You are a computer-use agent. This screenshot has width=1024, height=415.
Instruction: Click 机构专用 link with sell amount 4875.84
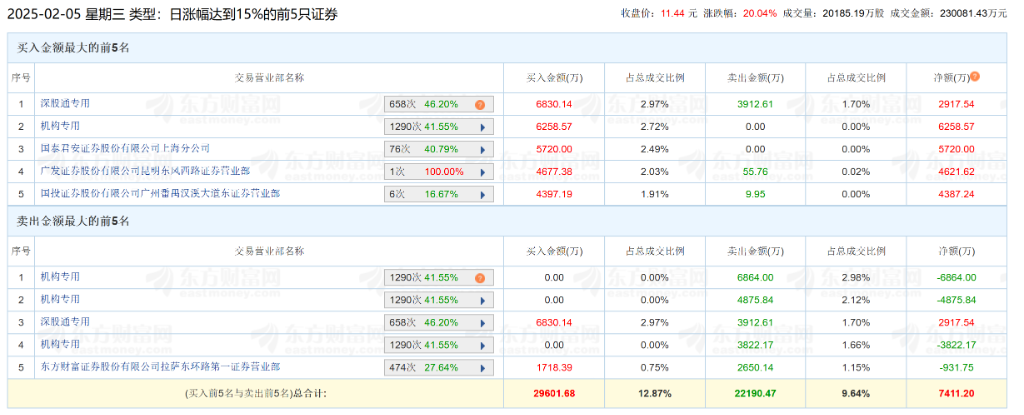(59, 299)
